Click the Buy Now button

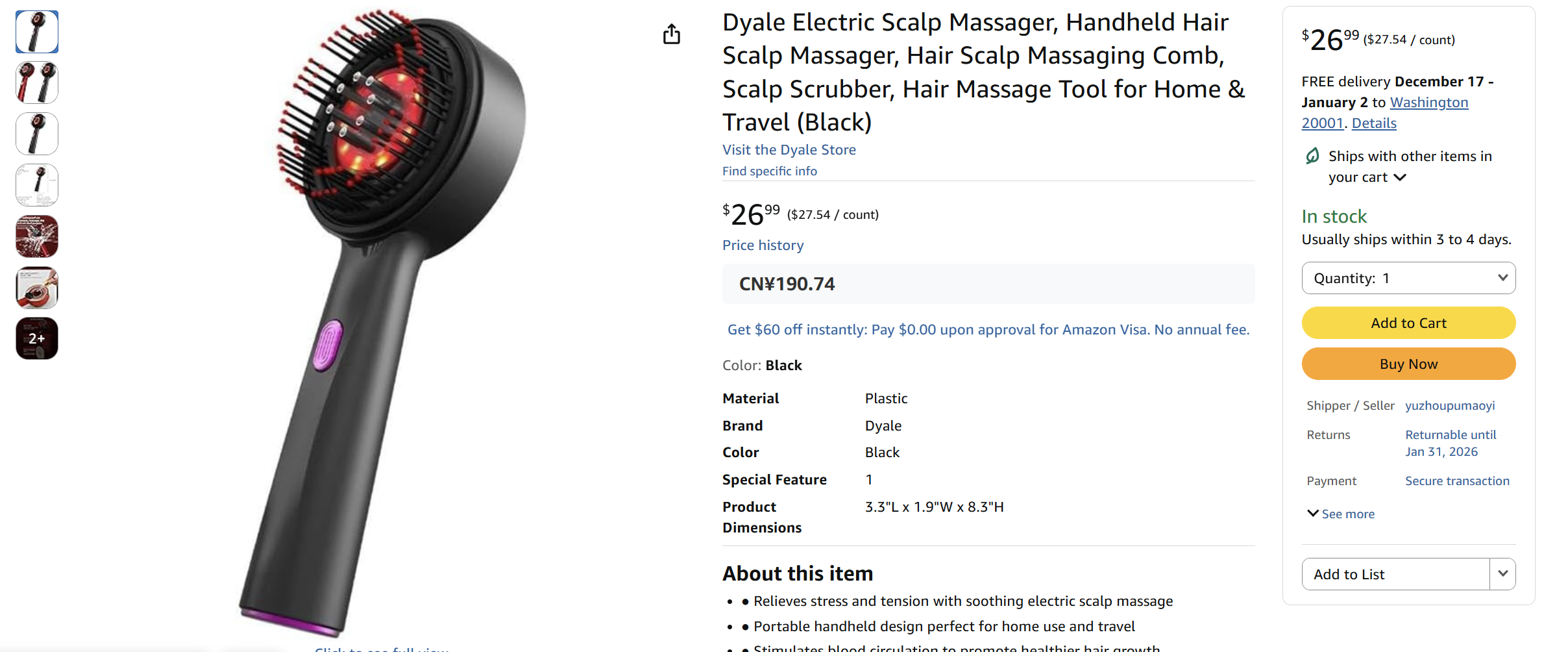pos(1408,364)
